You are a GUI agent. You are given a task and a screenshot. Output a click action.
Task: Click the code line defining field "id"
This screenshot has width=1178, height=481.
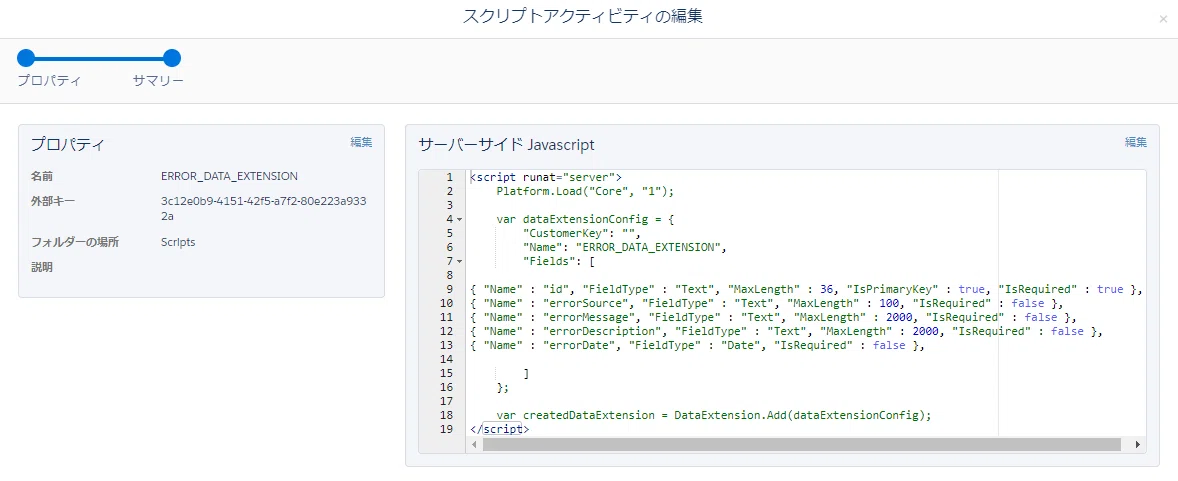(806, 289)
